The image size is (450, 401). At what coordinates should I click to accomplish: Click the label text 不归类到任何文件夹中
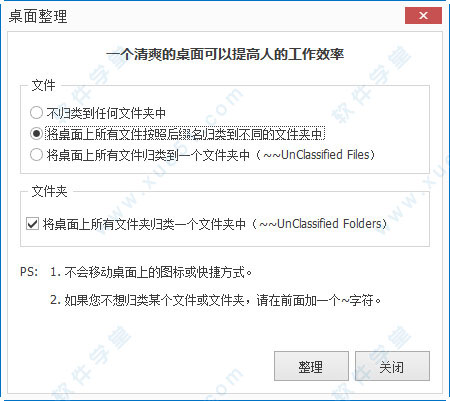(106, 113)
